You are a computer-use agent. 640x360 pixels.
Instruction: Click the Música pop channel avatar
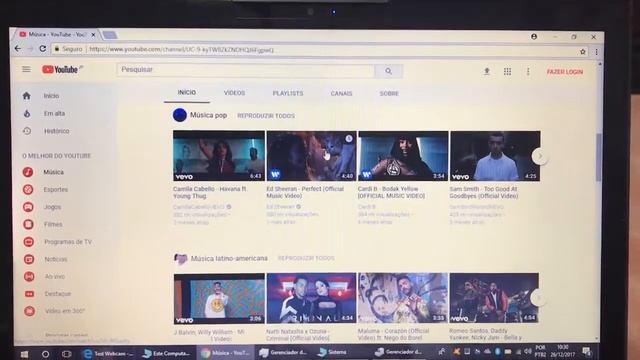pos(180,115)
